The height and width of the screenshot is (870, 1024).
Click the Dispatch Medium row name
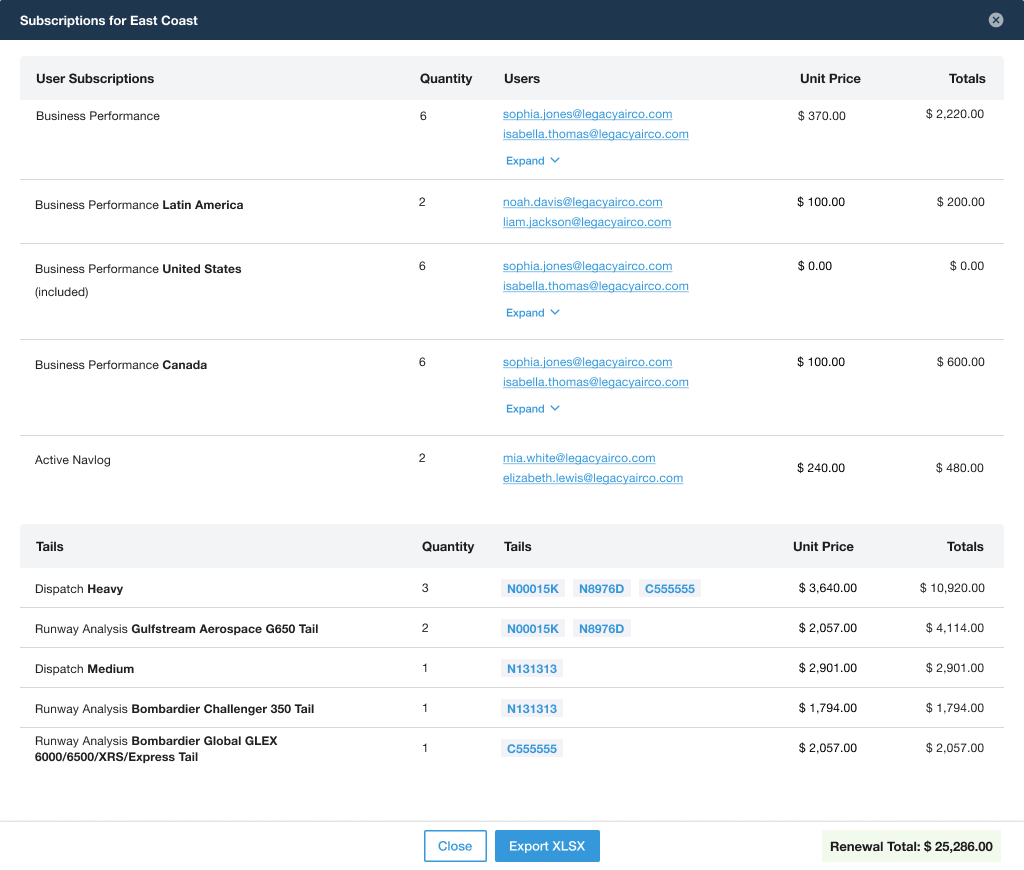[84, 669]
